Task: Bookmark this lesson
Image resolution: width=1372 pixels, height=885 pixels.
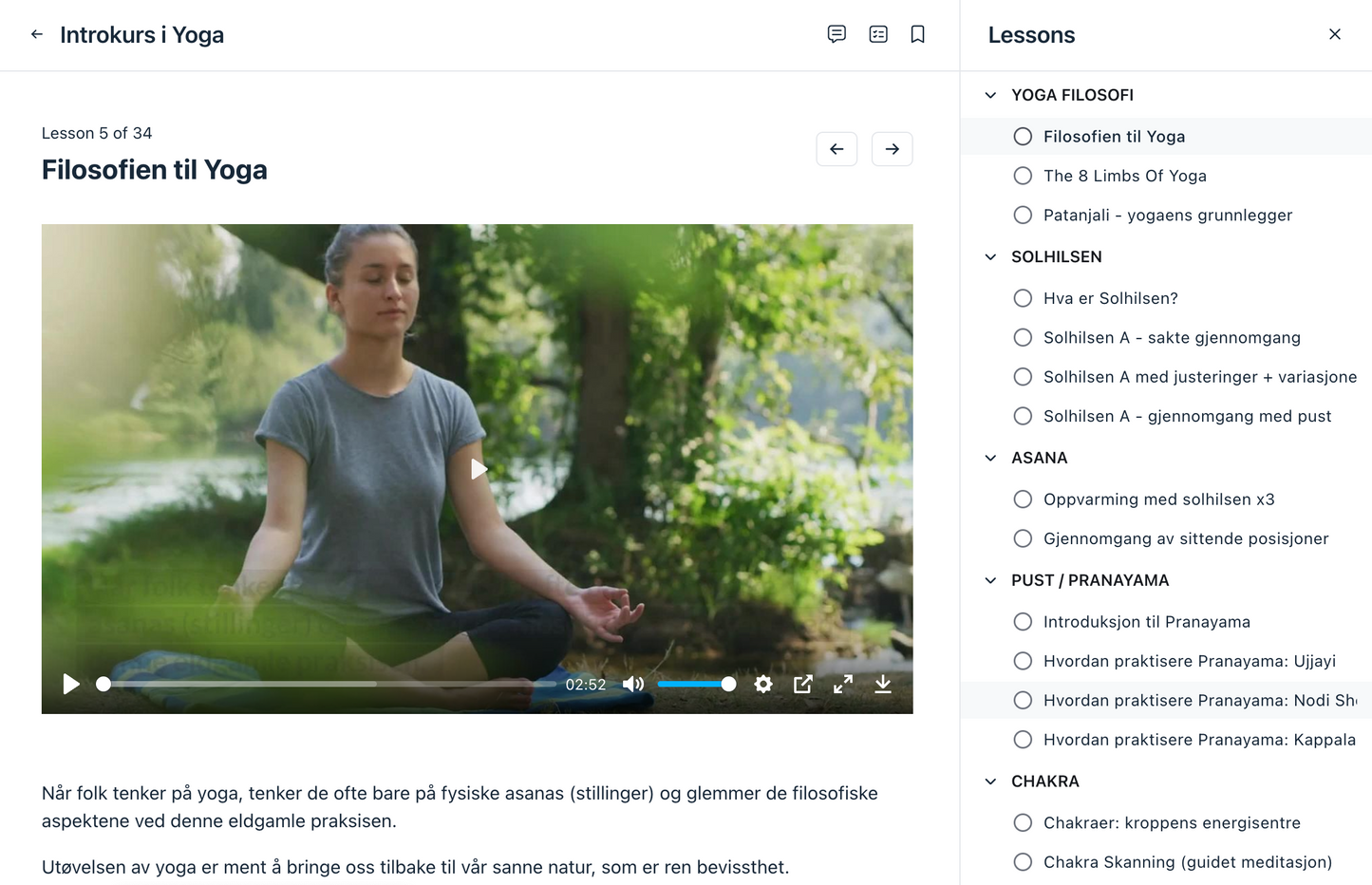Action: pyautogui.click(x=917, y=34)
